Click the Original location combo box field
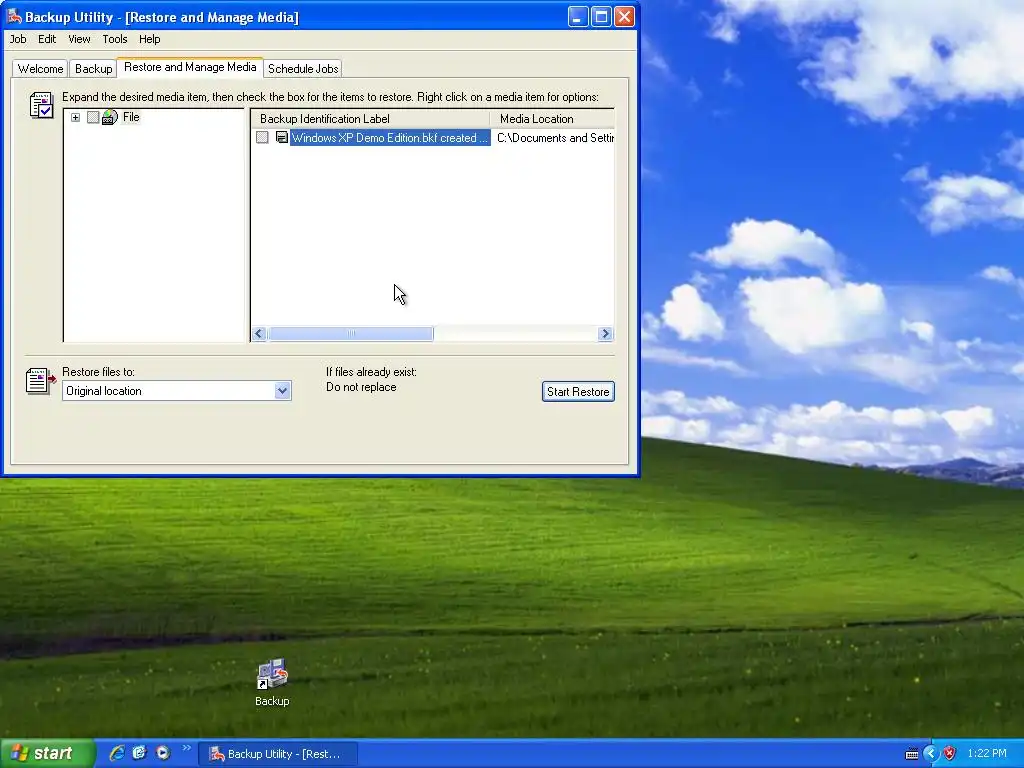This screenshot has width=1024, height=768. pos(177,391)
